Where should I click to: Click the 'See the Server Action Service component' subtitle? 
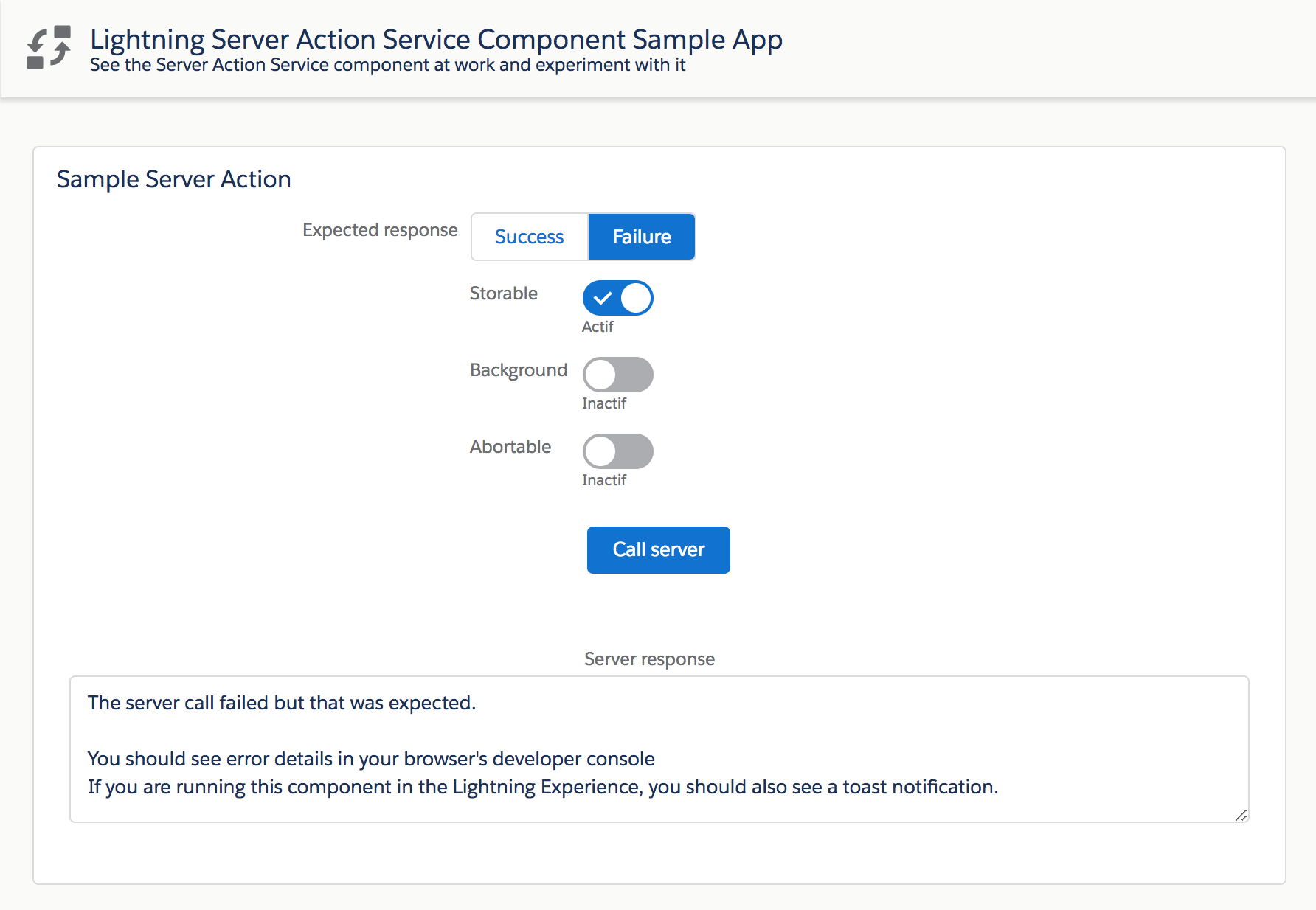[x=388, y=65]
